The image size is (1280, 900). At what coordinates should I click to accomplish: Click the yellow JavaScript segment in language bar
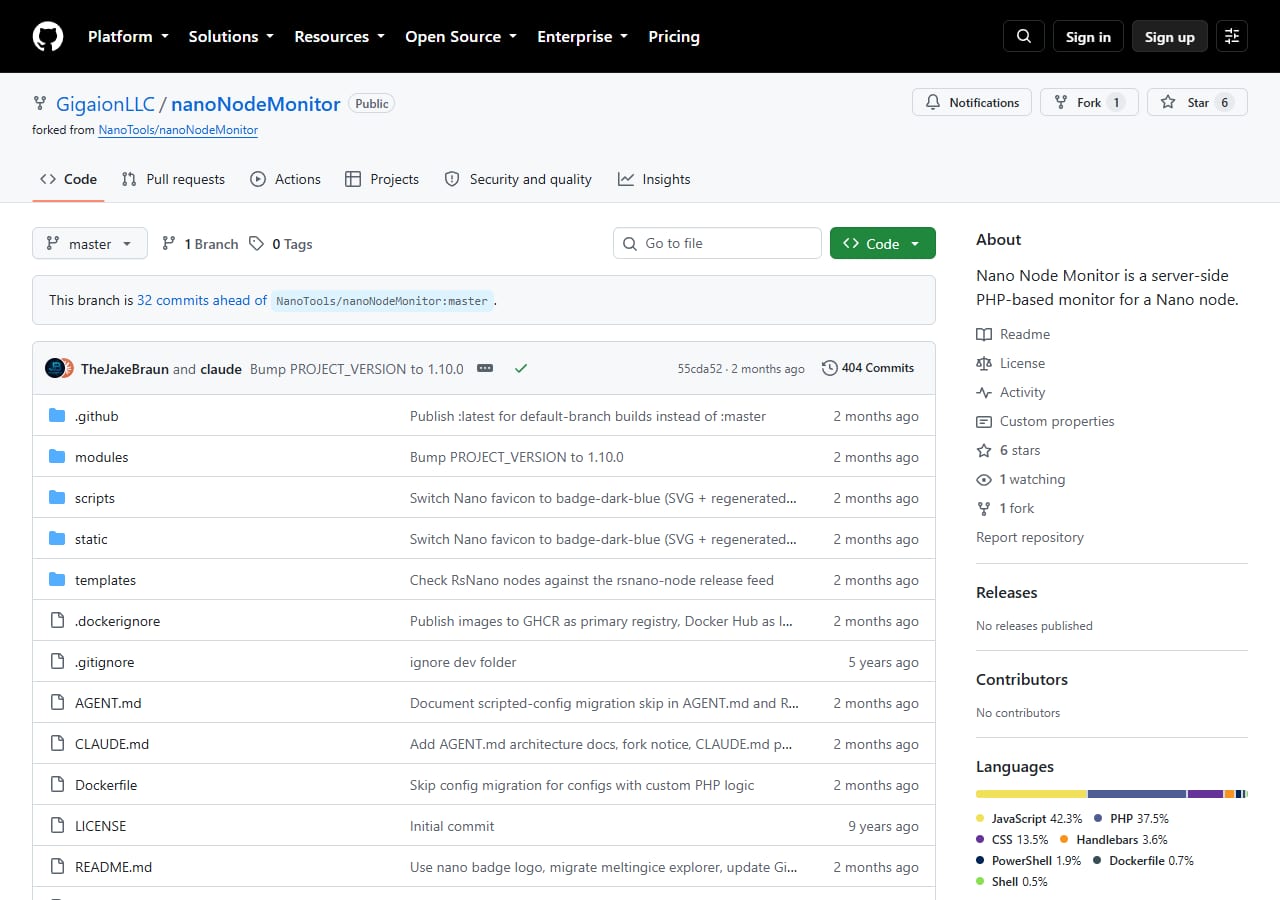[x=1031, y=794]
